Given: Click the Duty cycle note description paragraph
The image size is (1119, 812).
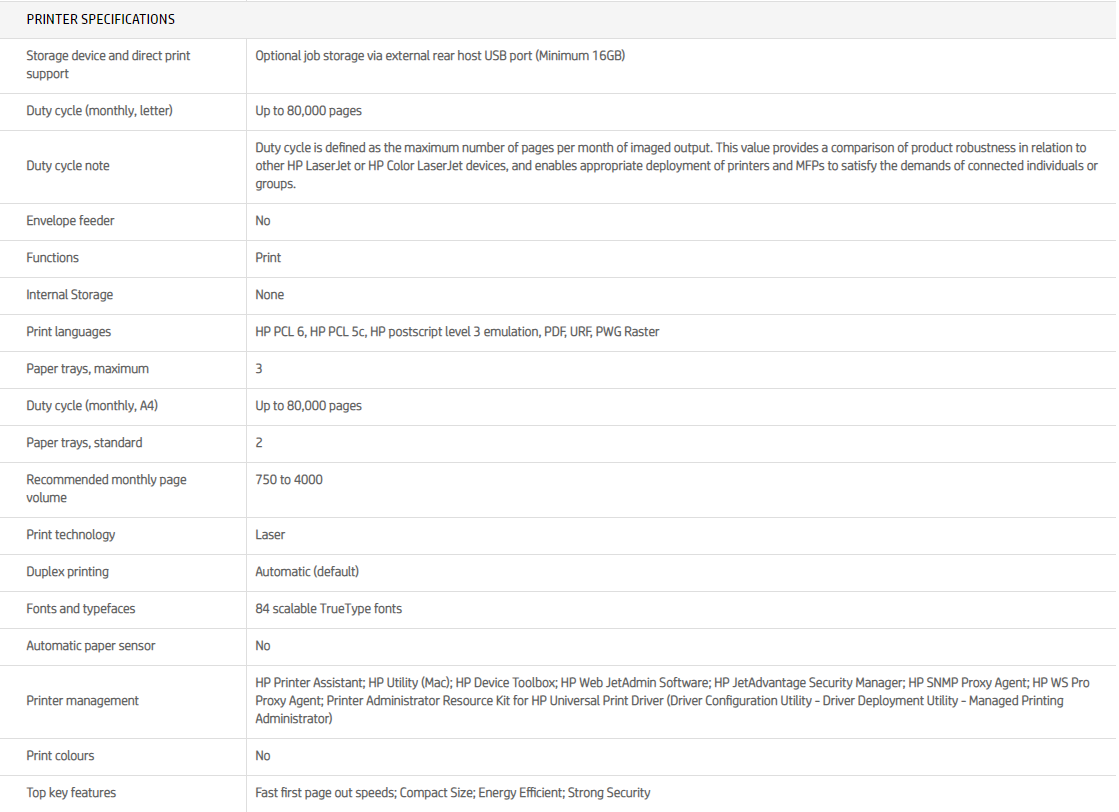Looking at the screenshot, I should coord(676,165).
